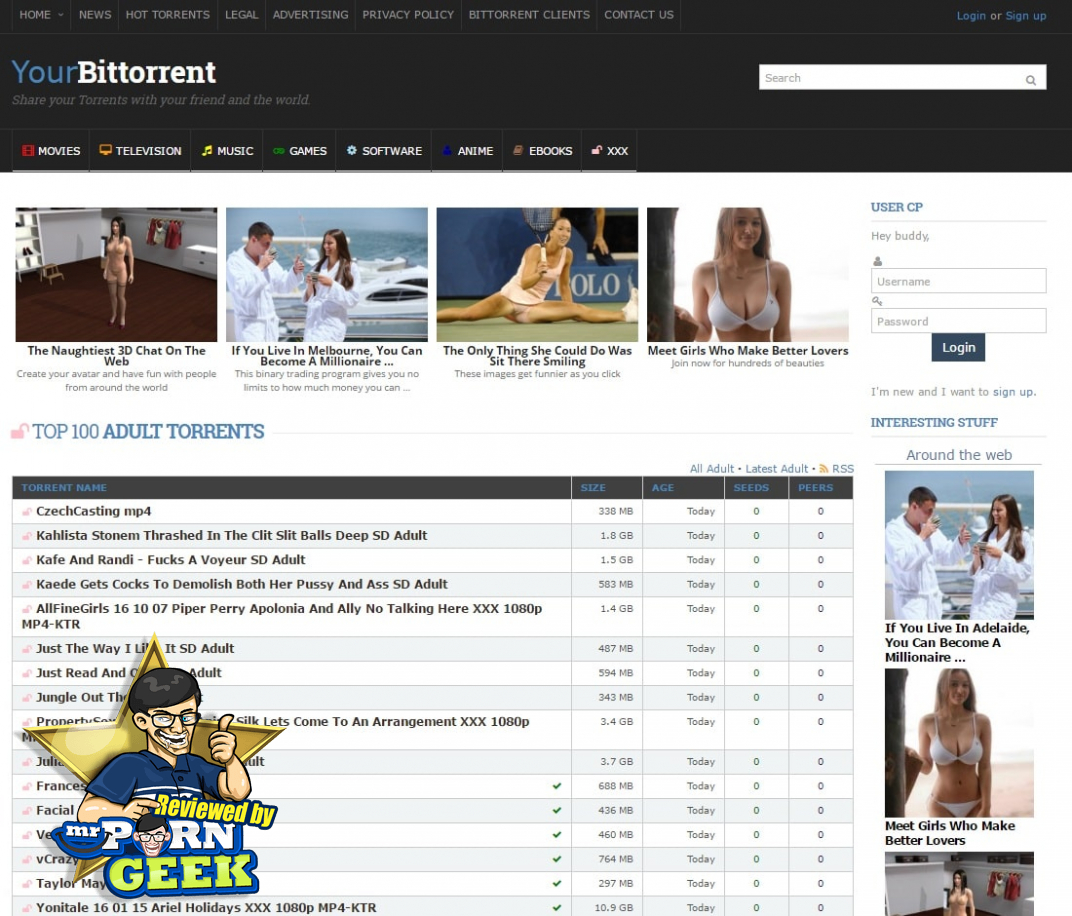Open CONTACT US in the top menu
Screen dimensions: 1072x916
639,15
